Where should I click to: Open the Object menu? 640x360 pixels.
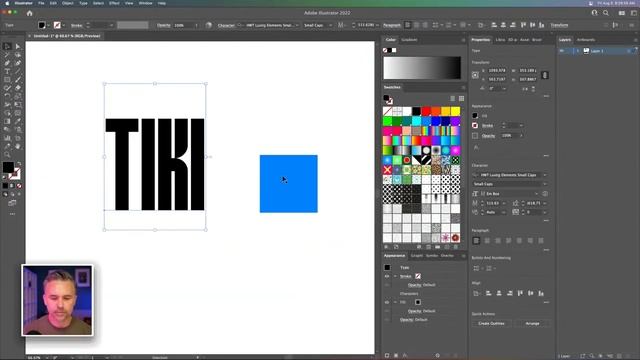coord(68,3)
